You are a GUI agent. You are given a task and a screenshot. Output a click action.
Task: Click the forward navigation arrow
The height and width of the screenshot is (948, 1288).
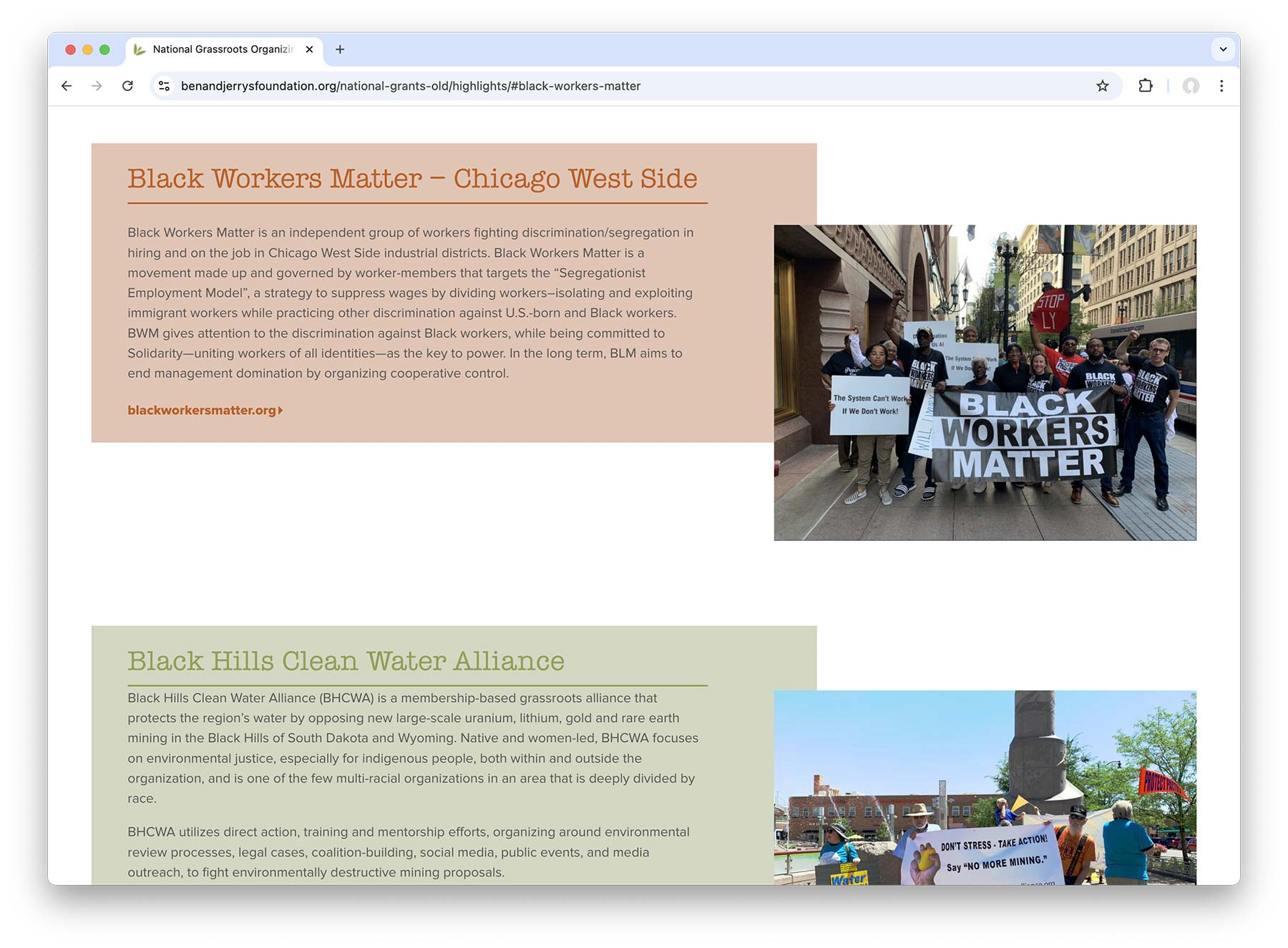97,86
